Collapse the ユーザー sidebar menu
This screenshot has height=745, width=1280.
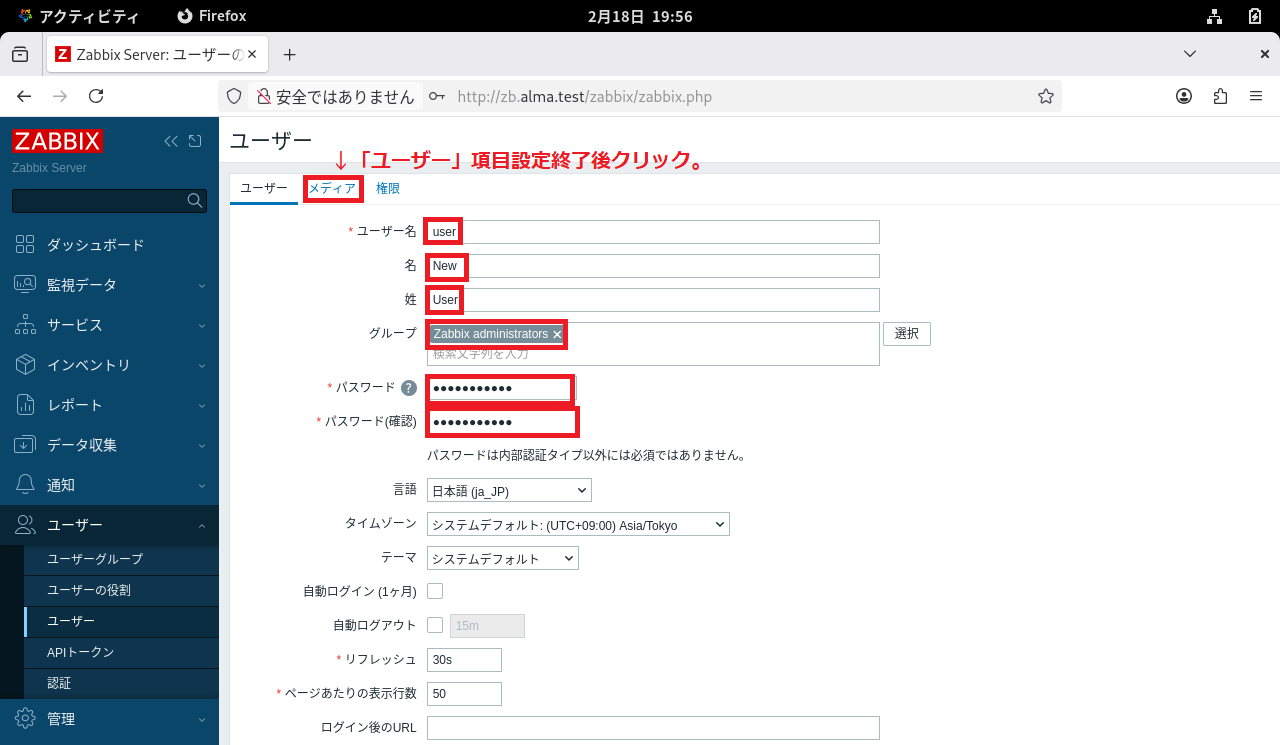click(x=202, y=525)
